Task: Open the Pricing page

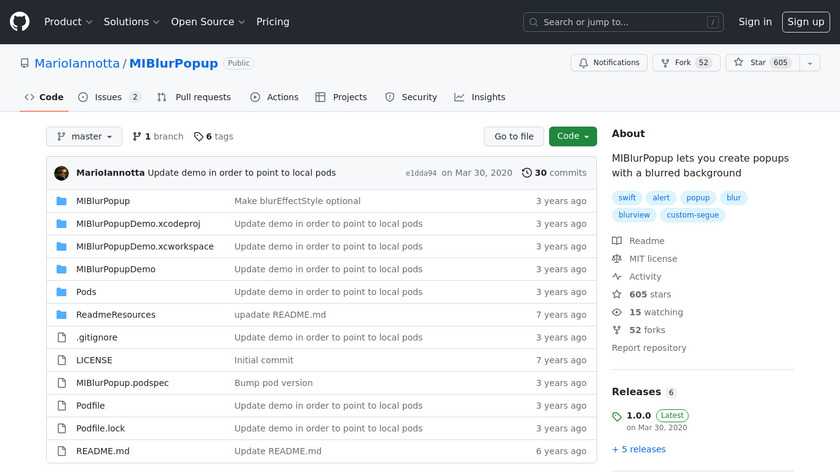Action: 273,22
